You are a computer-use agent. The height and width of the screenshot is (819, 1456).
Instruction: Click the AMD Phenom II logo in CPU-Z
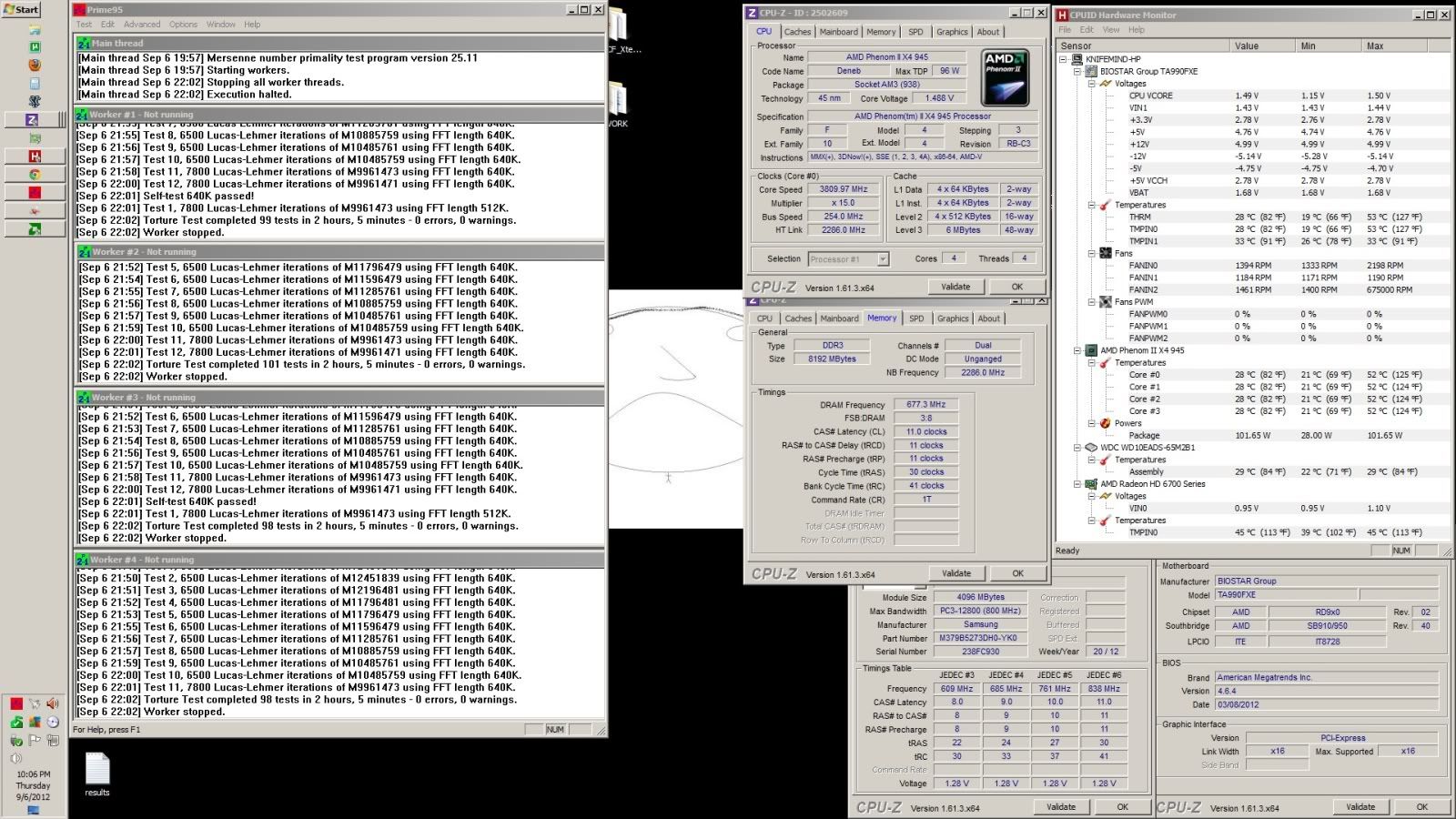1006,76
